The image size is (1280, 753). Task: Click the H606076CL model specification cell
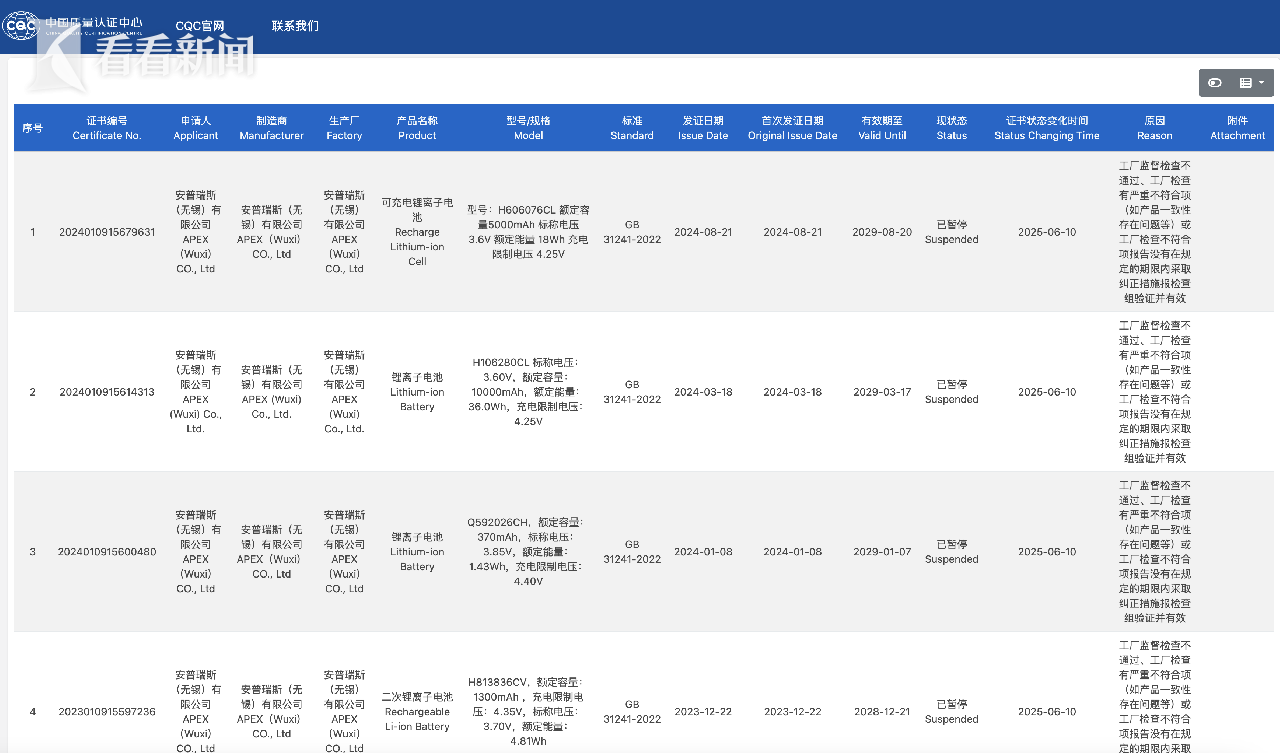click(x=529, y=232)
